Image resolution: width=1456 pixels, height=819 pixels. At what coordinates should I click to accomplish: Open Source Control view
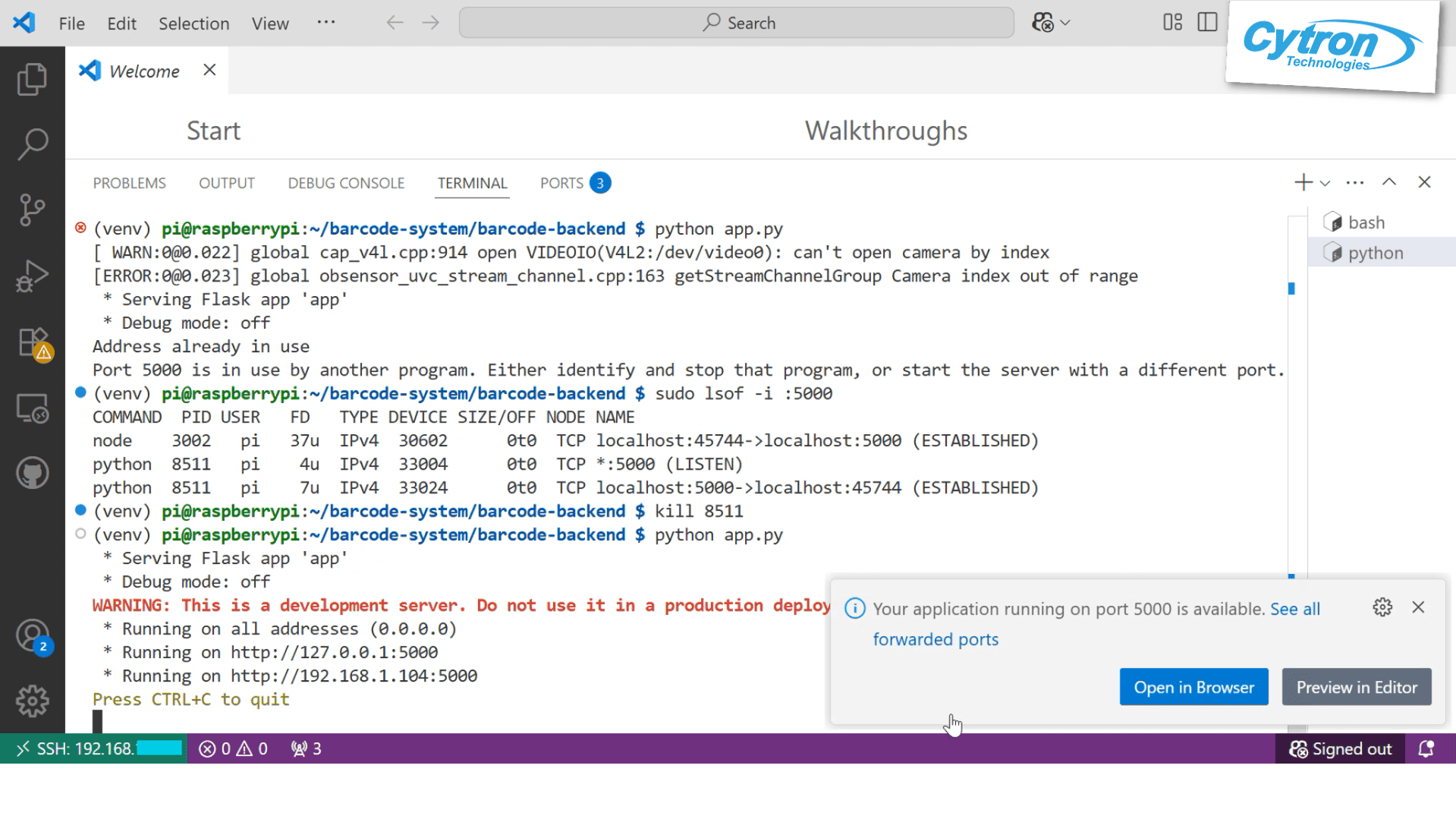point(32,210)
